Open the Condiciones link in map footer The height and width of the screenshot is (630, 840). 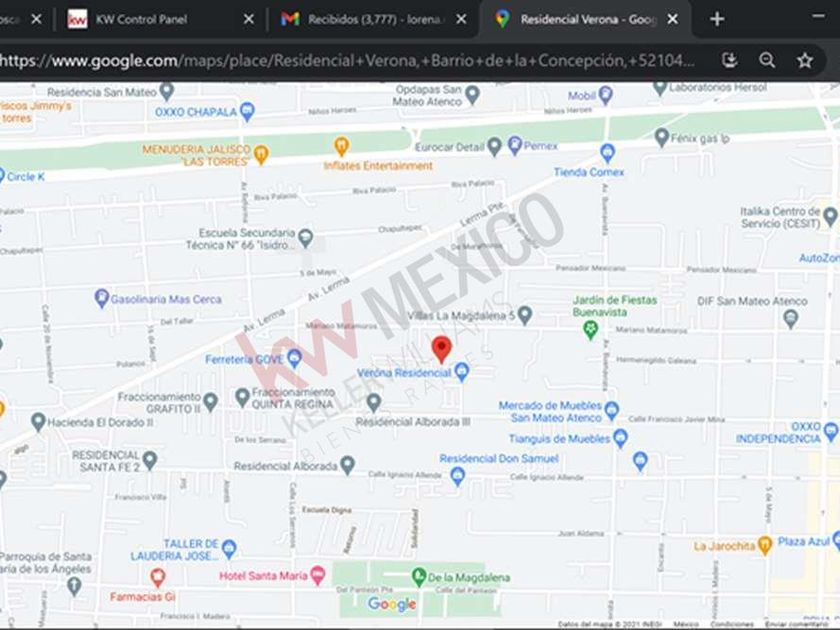pyautogui.click(x=732, y=625)
